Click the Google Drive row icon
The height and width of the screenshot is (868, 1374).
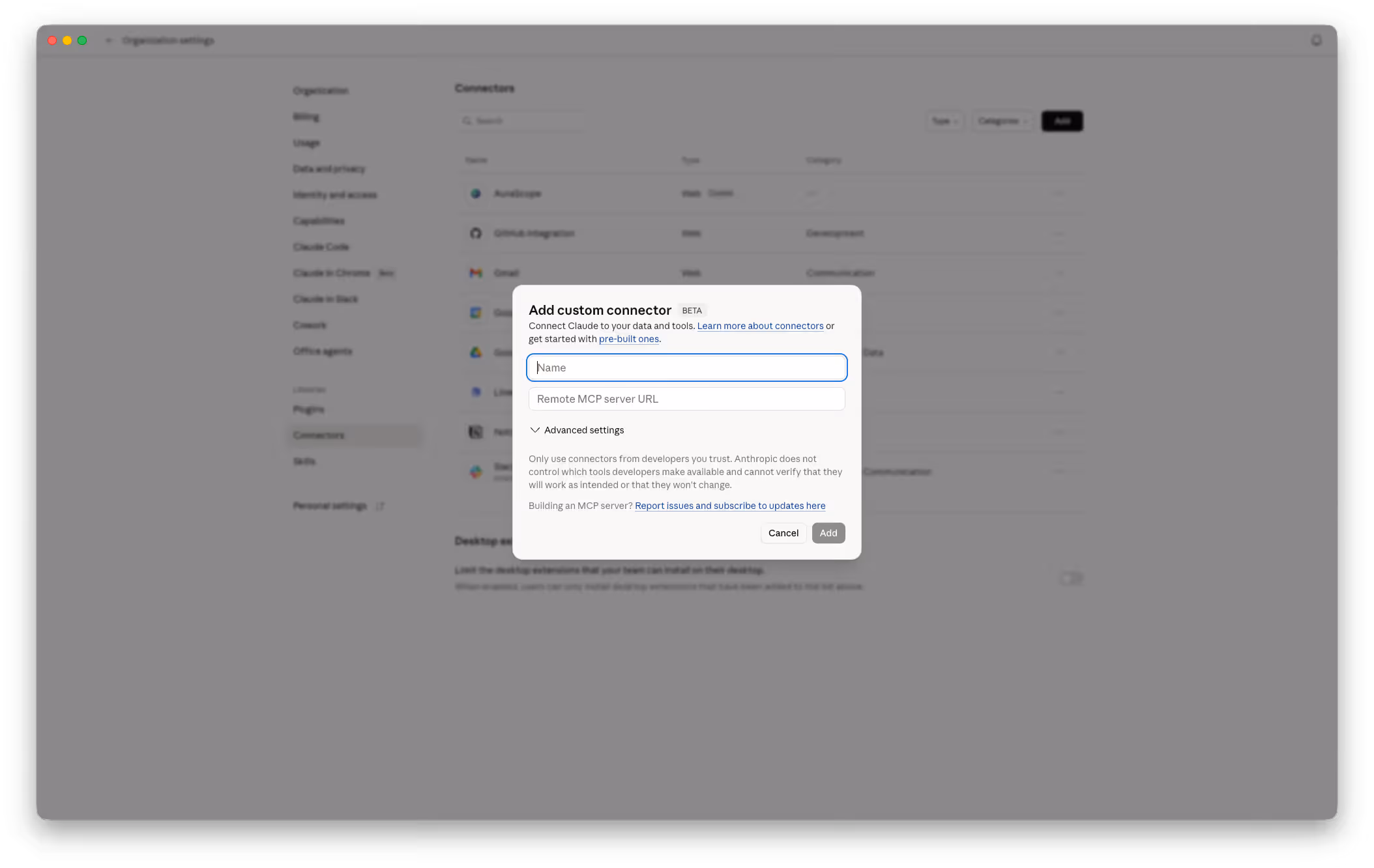[x=476, y=353]
